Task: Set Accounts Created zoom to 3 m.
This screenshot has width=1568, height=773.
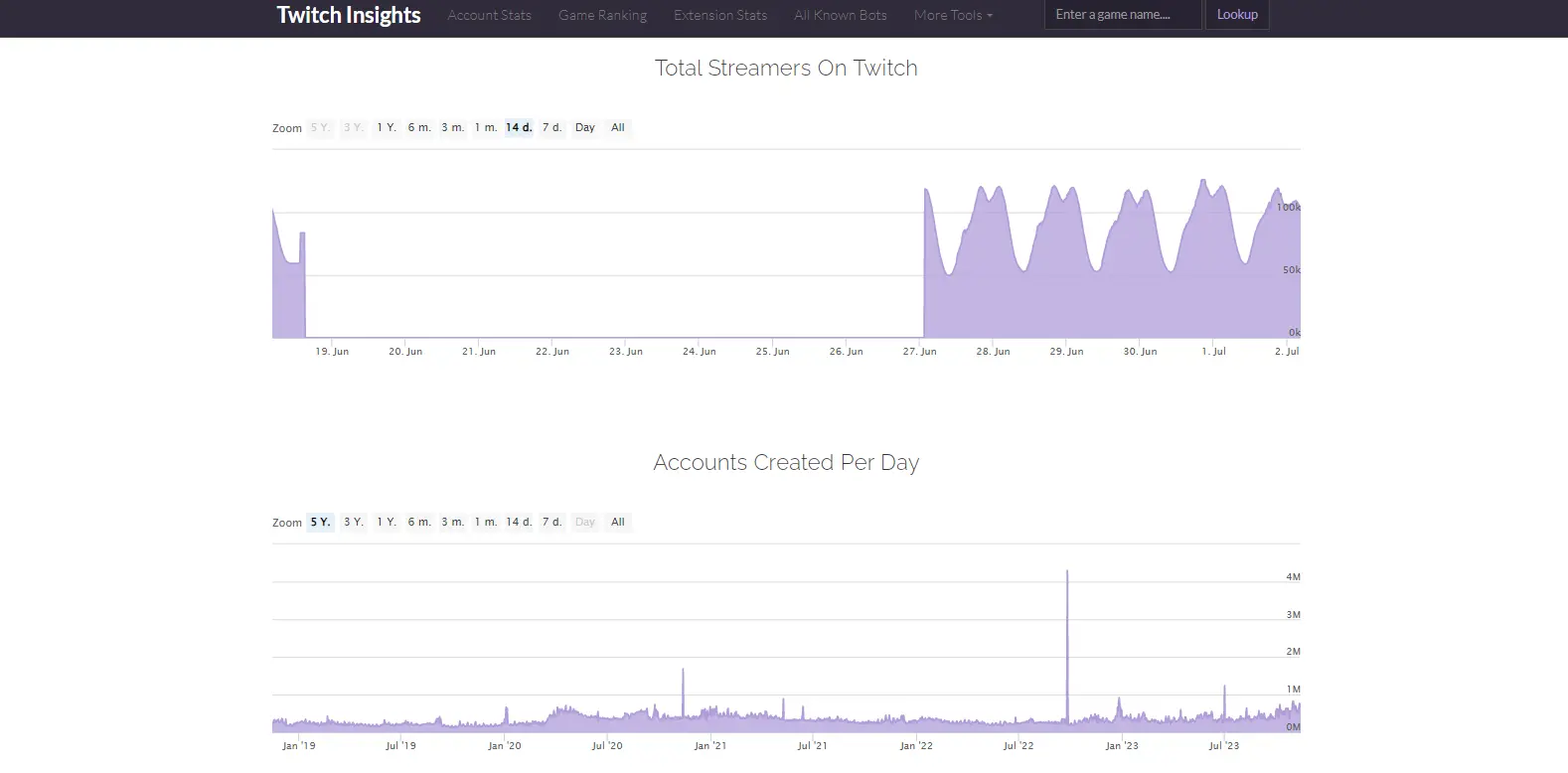Action: [x=452, y=522]
